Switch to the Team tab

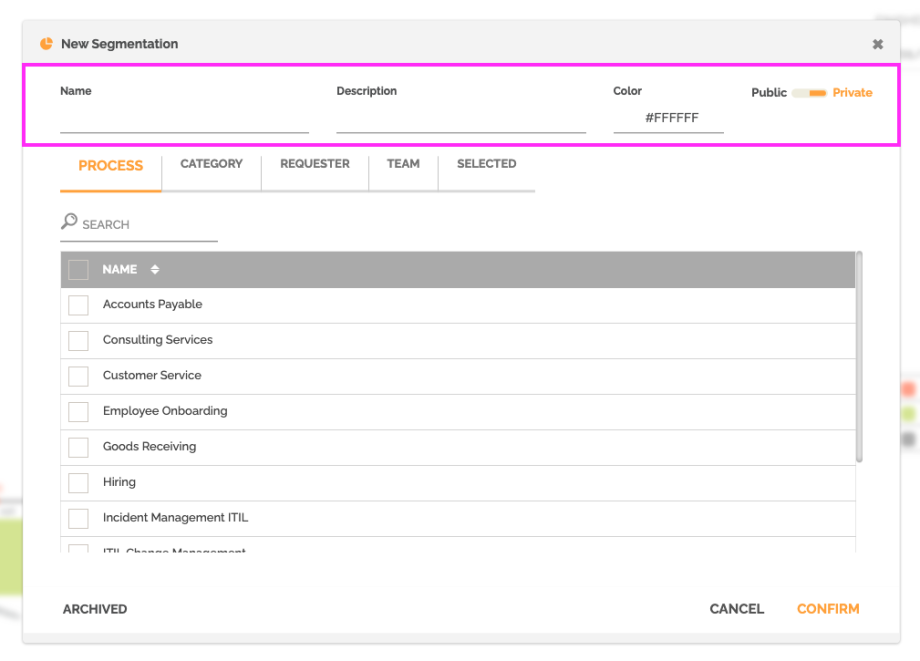[403, 164]
